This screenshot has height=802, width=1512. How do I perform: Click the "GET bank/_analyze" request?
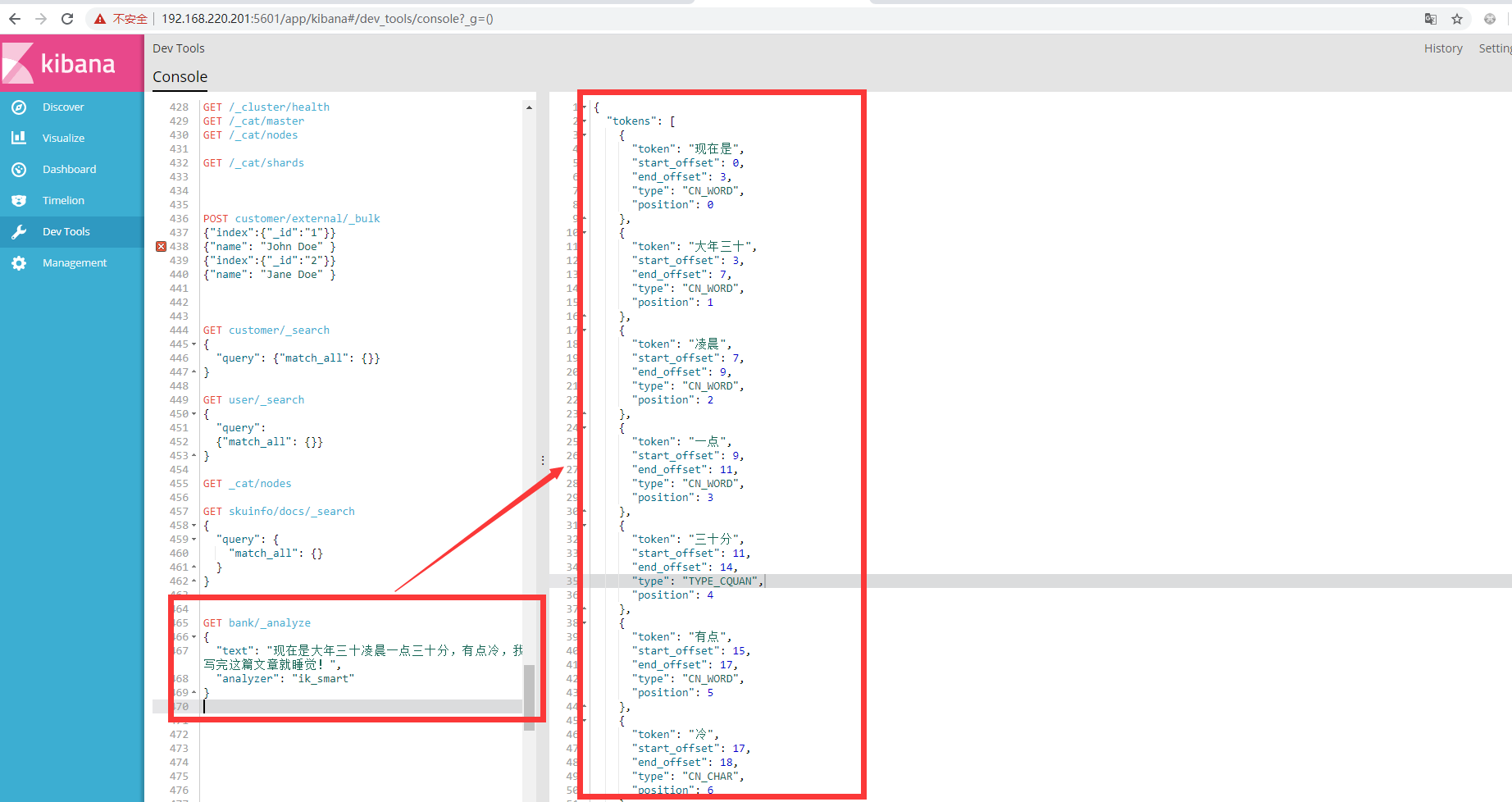point(257,623)
